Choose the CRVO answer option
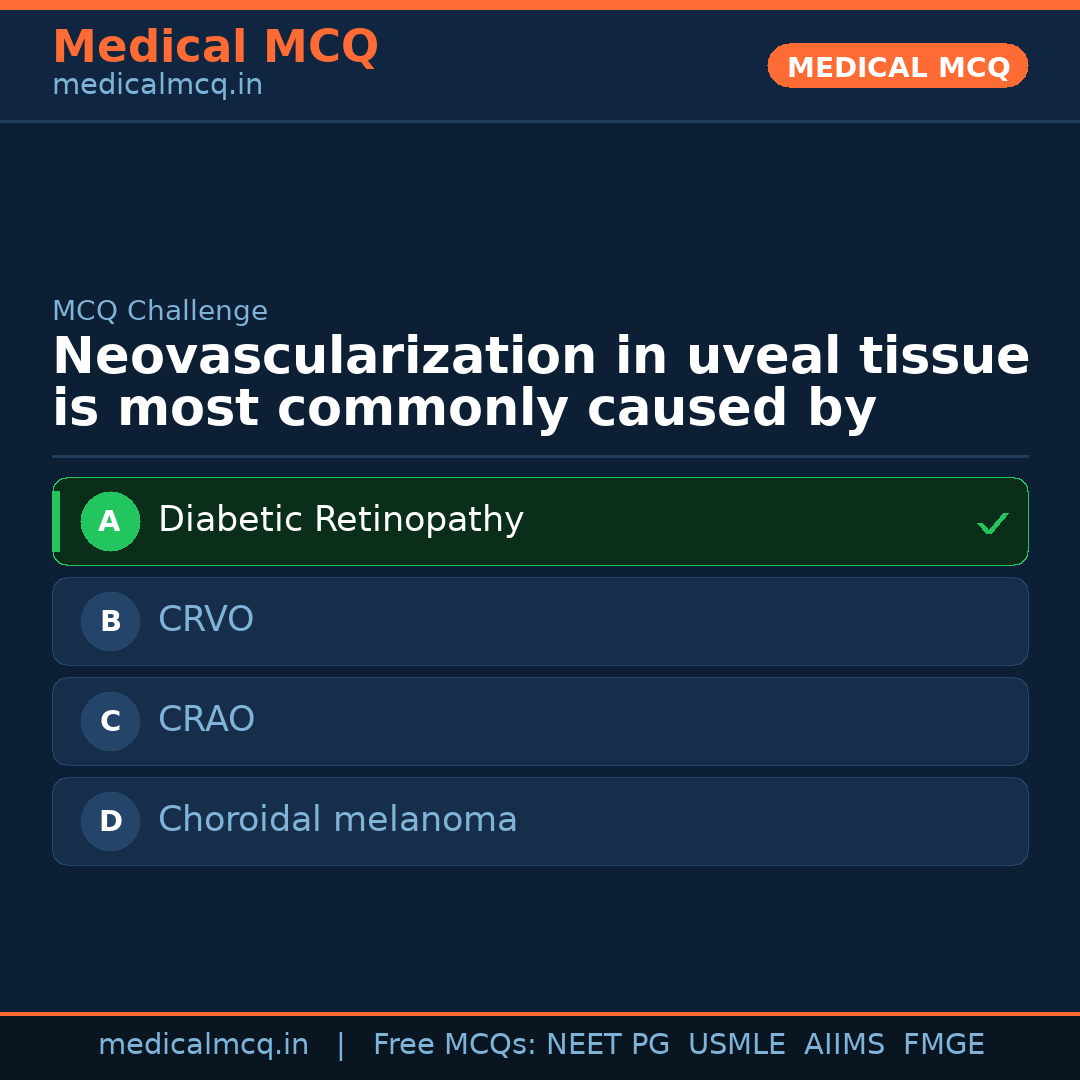This screenshot has height=1080, width=1080. coord(206,620)
